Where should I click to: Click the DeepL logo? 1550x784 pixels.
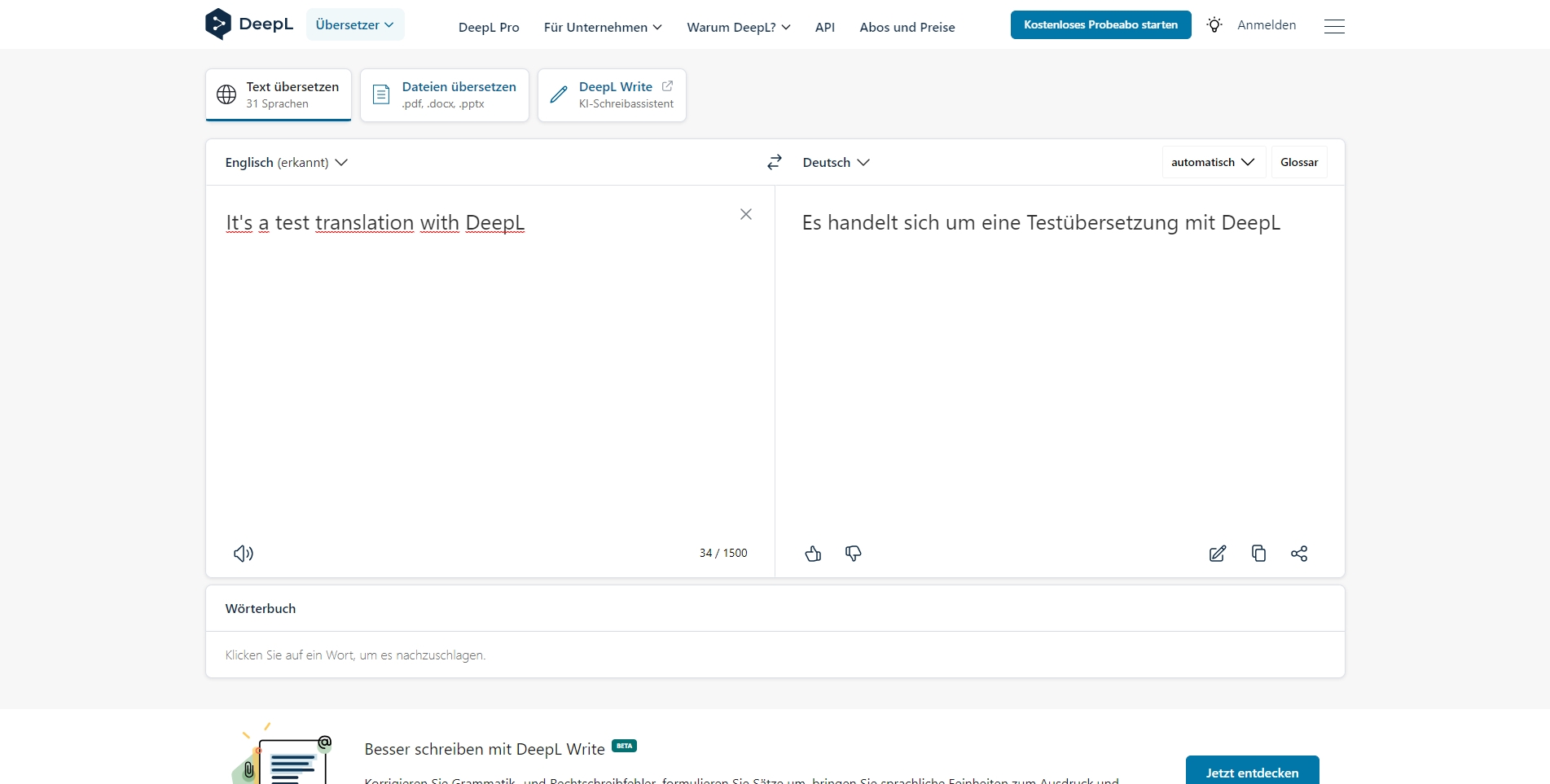coord(249,24)
